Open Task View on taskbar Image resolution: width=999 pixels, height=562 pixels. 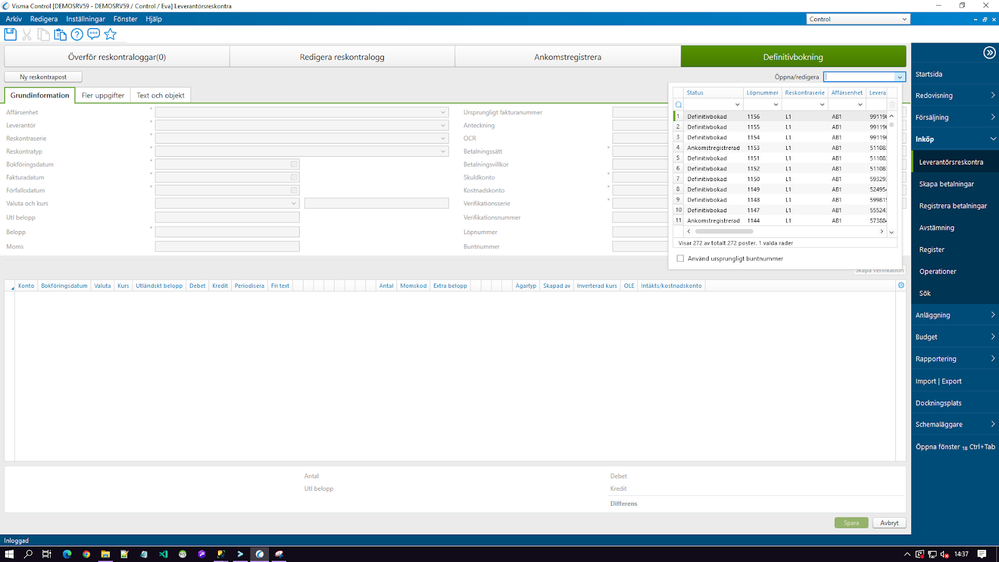point(47,554)
